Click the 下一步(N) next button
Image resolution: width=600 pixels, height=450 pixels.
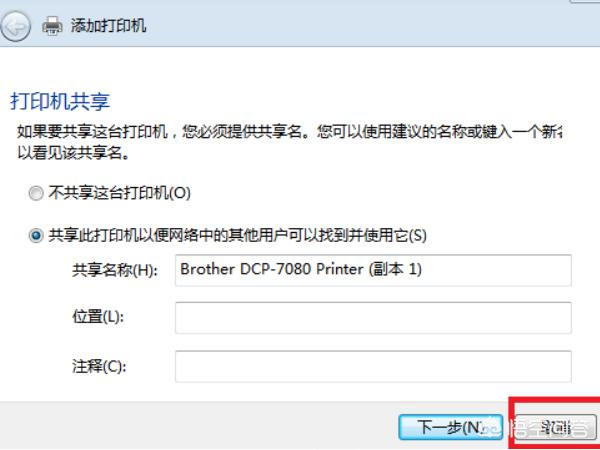coord(450,427)
